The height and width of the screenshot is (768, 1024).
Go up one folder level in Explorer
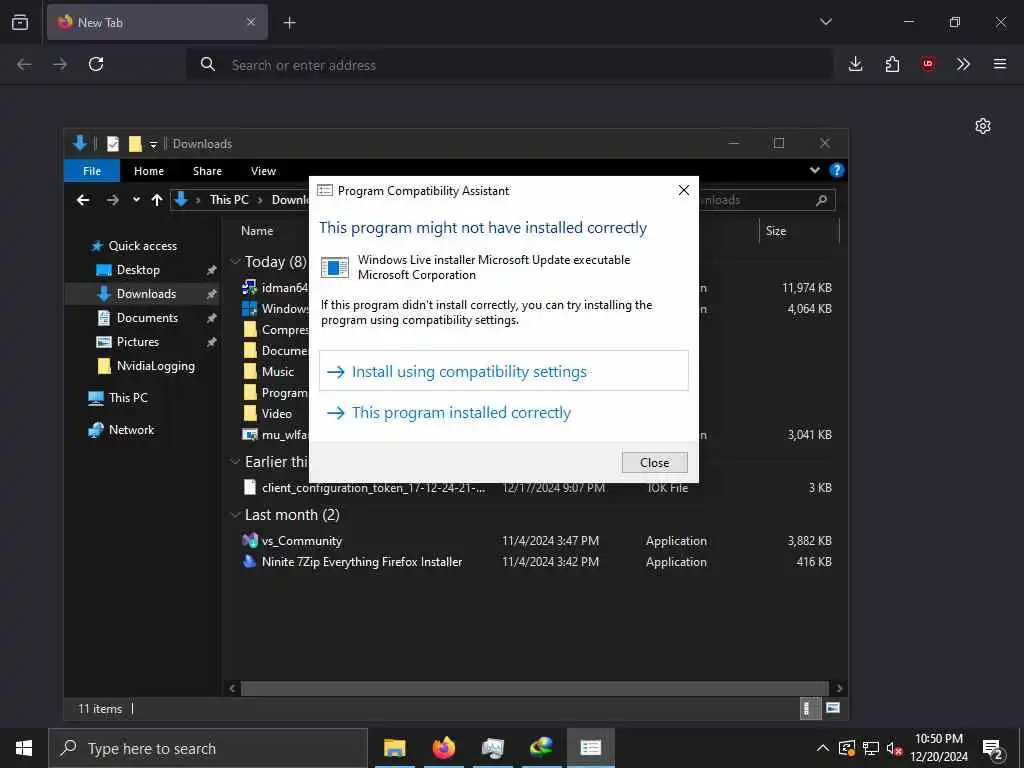coord(157,200)
